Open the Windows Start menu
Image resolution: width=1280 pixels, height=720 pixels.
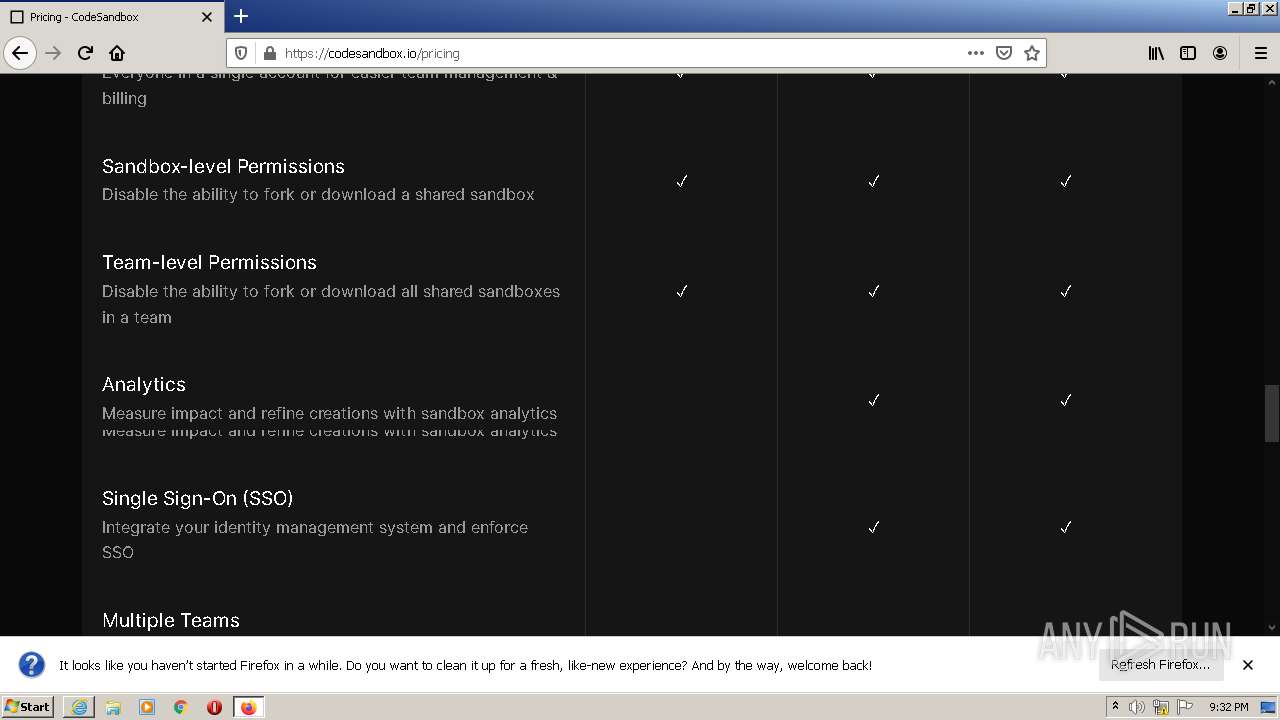pyautogui.click(x=27, y=707)
